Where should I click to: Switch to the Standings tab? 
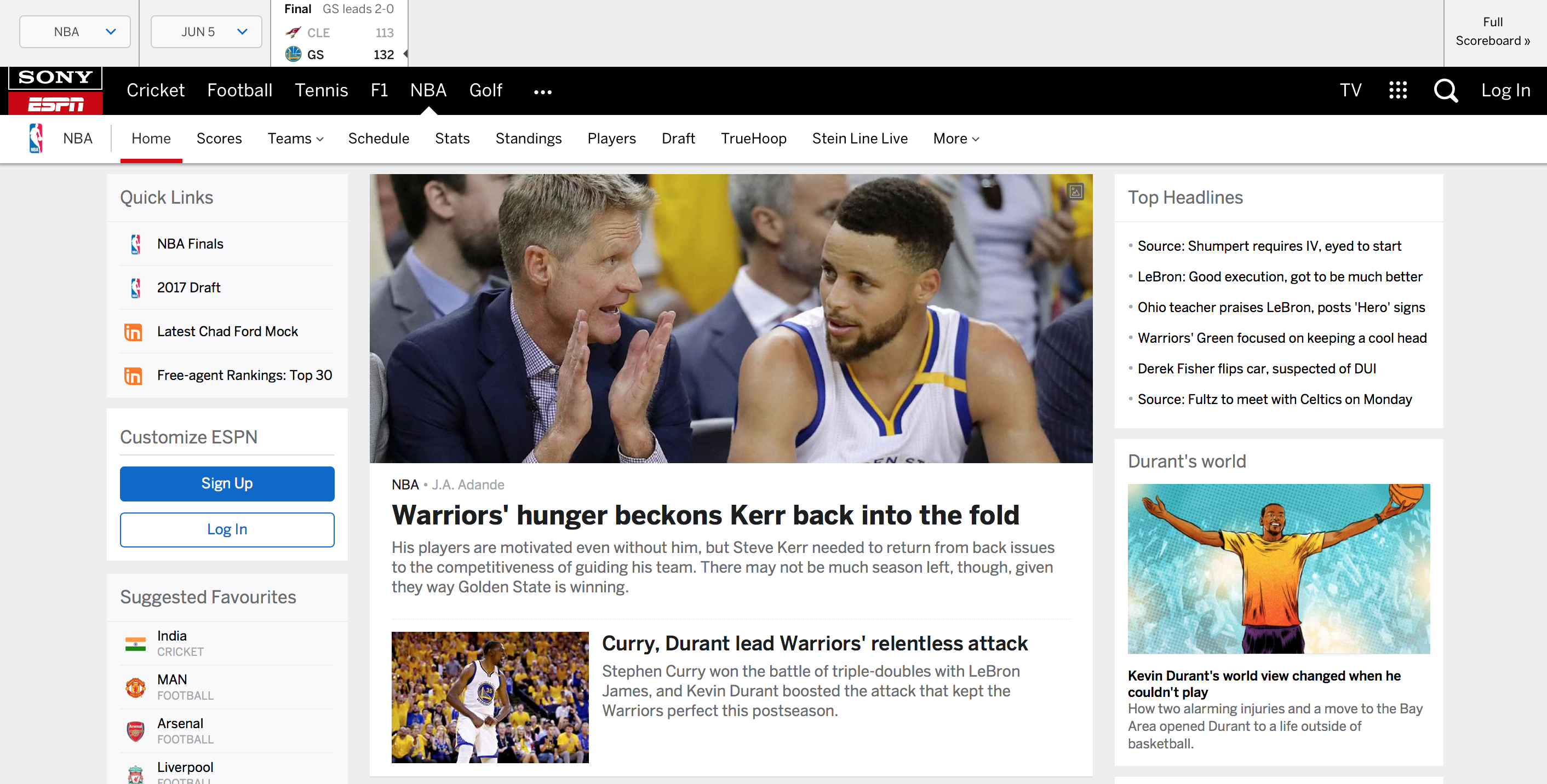528,139
